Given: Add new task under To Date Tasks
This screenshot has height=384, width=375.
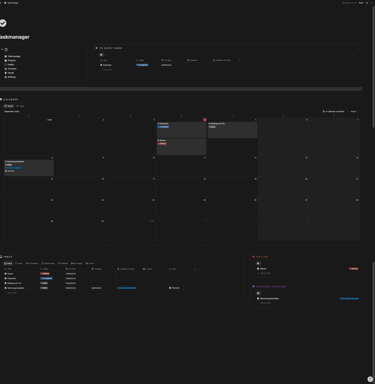Looking at the screenshot, I should 106,70.
